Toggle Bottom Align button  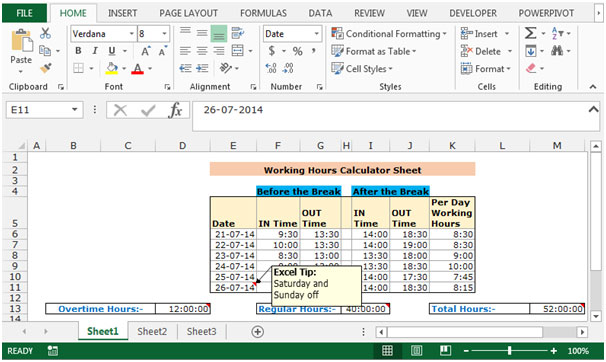(218, 34)
